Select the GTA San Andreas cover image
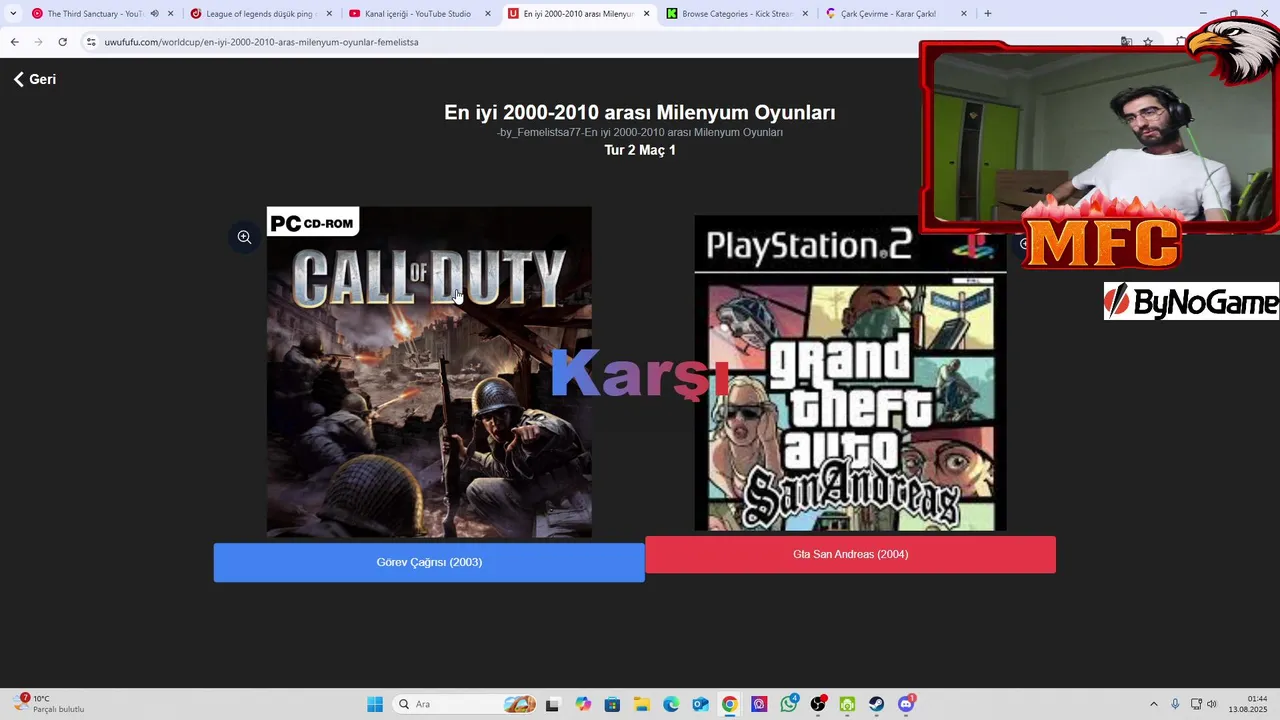This screenshot has width=1280, height=720. [850, 373]
